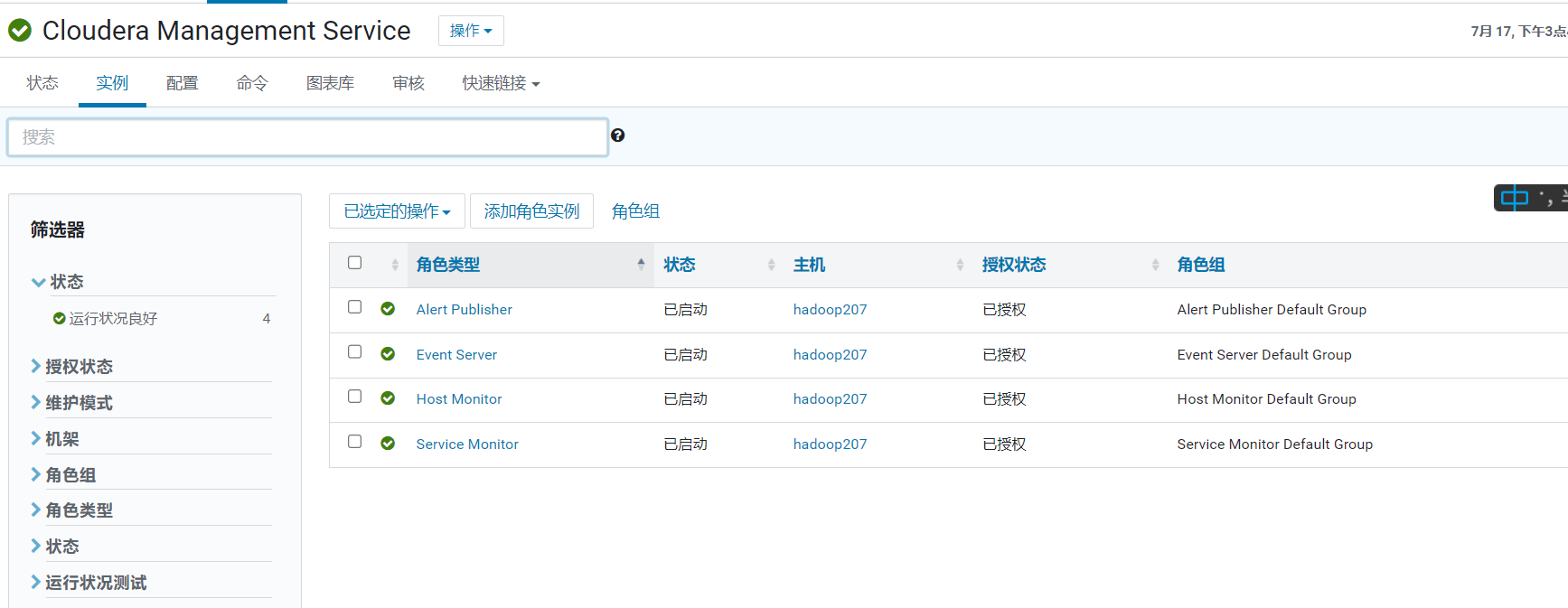Switch to the 状态 tab

point(42,83)
